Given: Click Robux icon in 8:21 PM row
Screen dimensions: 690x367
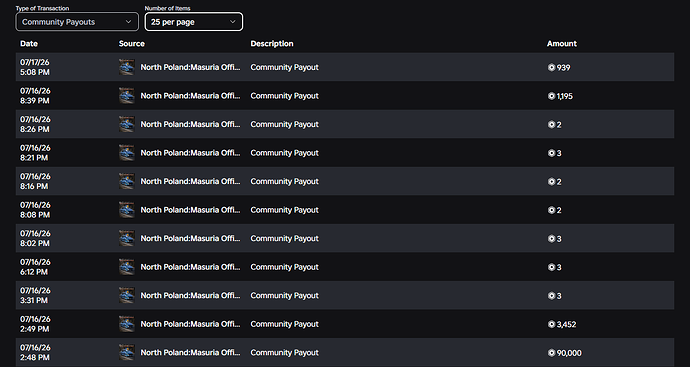Looking at the screenshot, I should point(551,153).
